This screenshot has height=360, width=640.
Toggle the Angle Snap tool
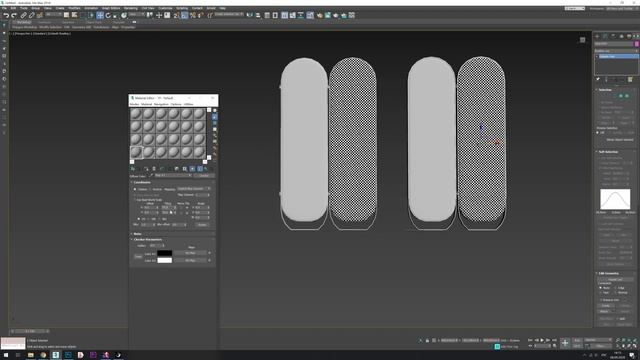click(184, 15)
